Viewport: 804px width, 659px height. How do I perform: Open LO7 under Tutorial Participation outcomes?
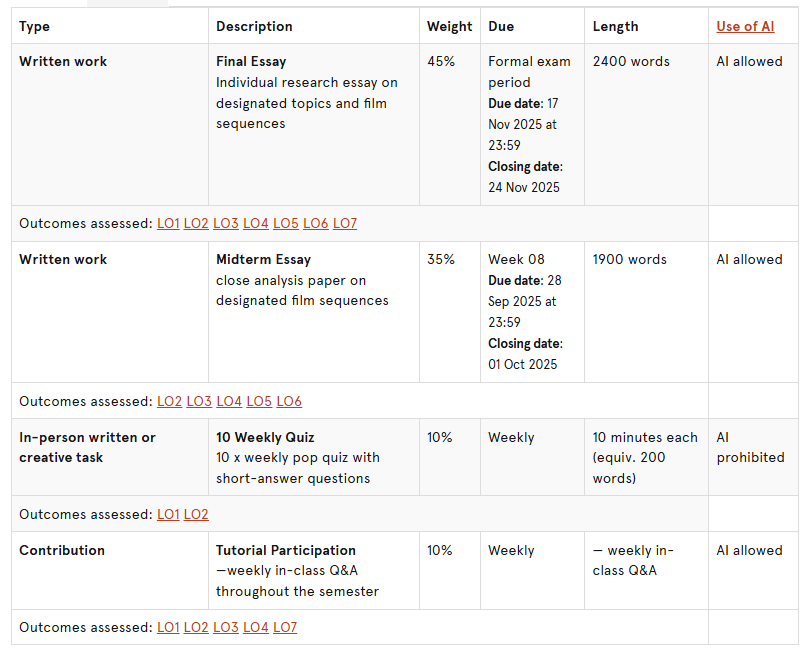(x=285, y=627)
